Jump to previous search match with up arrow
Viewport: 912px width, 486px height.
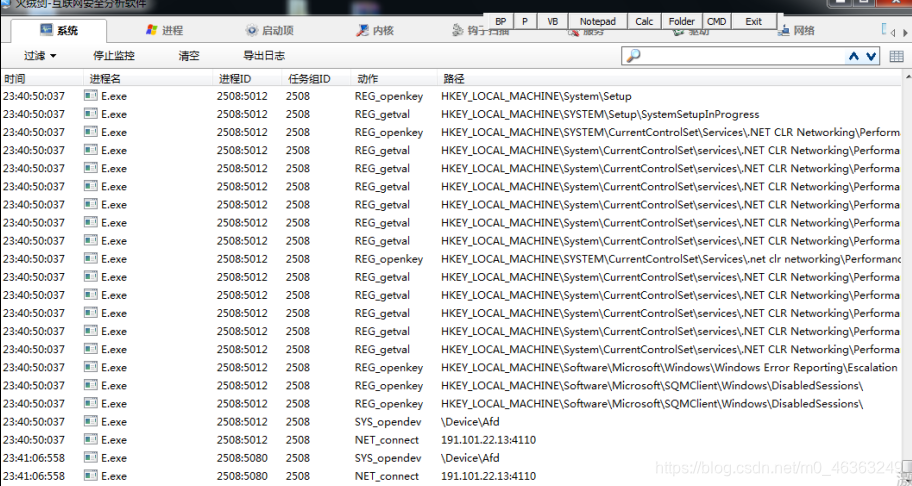(x=853, y=56)
